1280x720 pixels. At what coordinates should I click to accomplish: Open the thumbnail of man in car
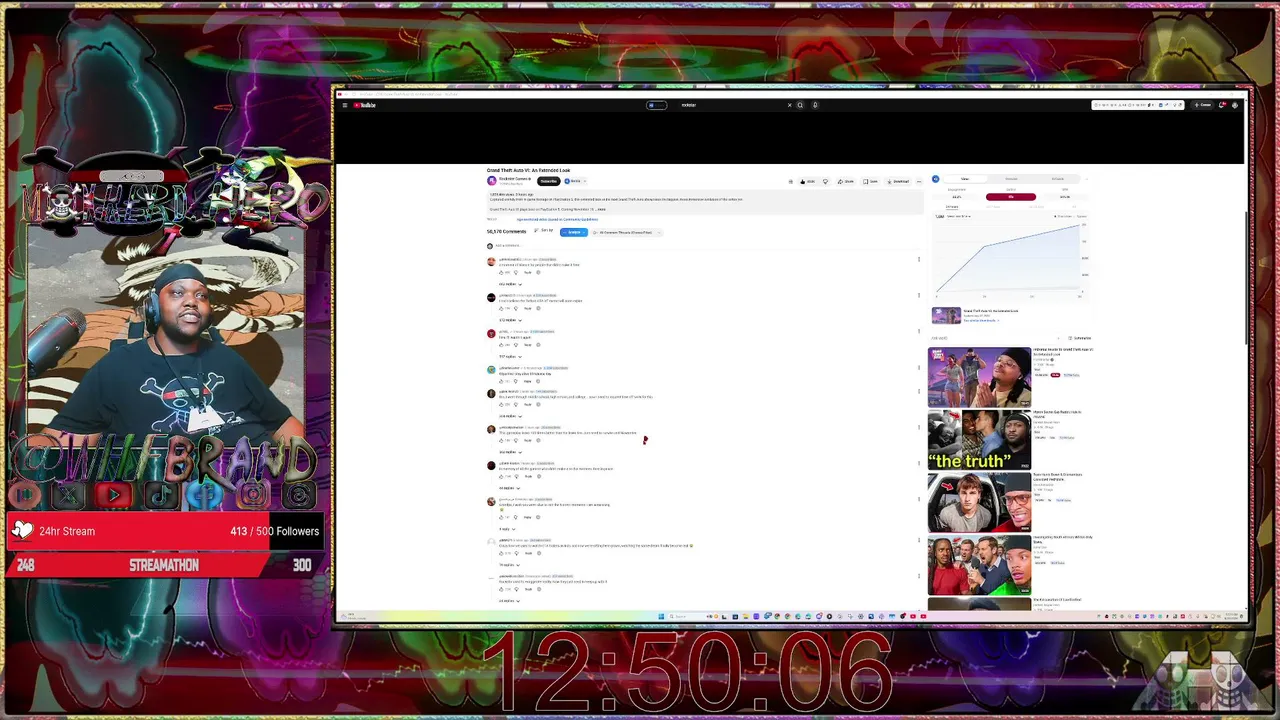(x=979, y=502)
